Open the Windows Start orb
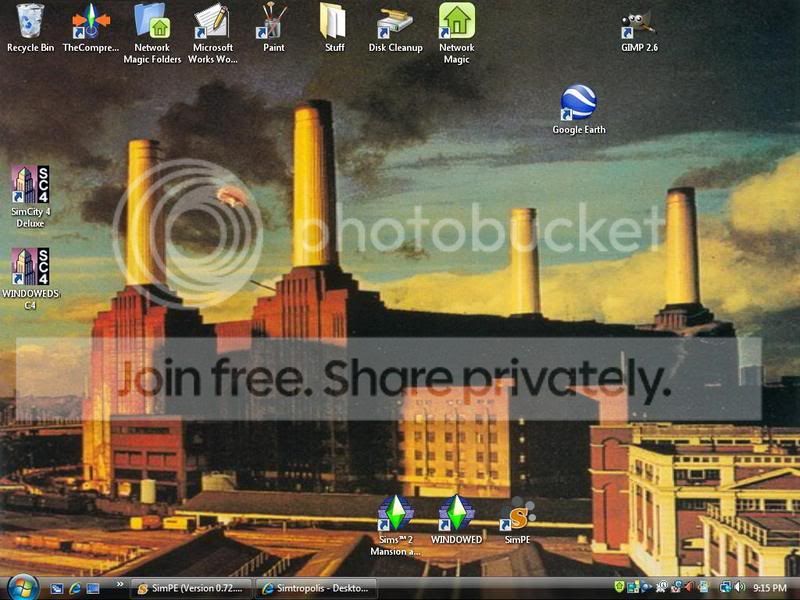800x600 pixels. (22, 587)
